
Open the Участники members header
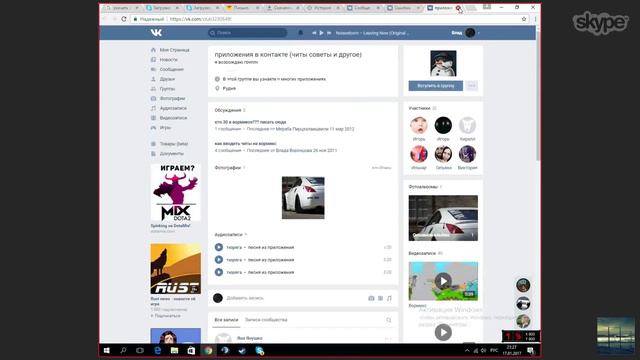[x=420, y=108]
